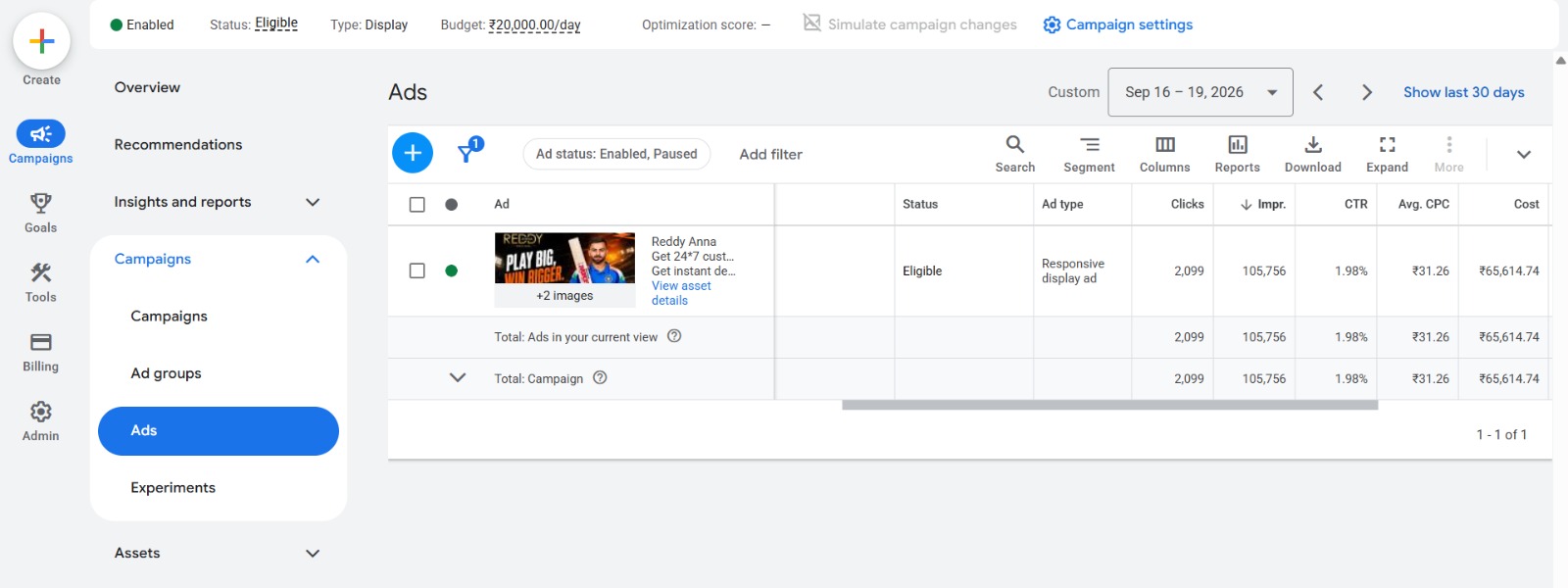Screen dimensions: 1568x588
Task: Click the Download icon
Action: click(x=1313, y=144)
